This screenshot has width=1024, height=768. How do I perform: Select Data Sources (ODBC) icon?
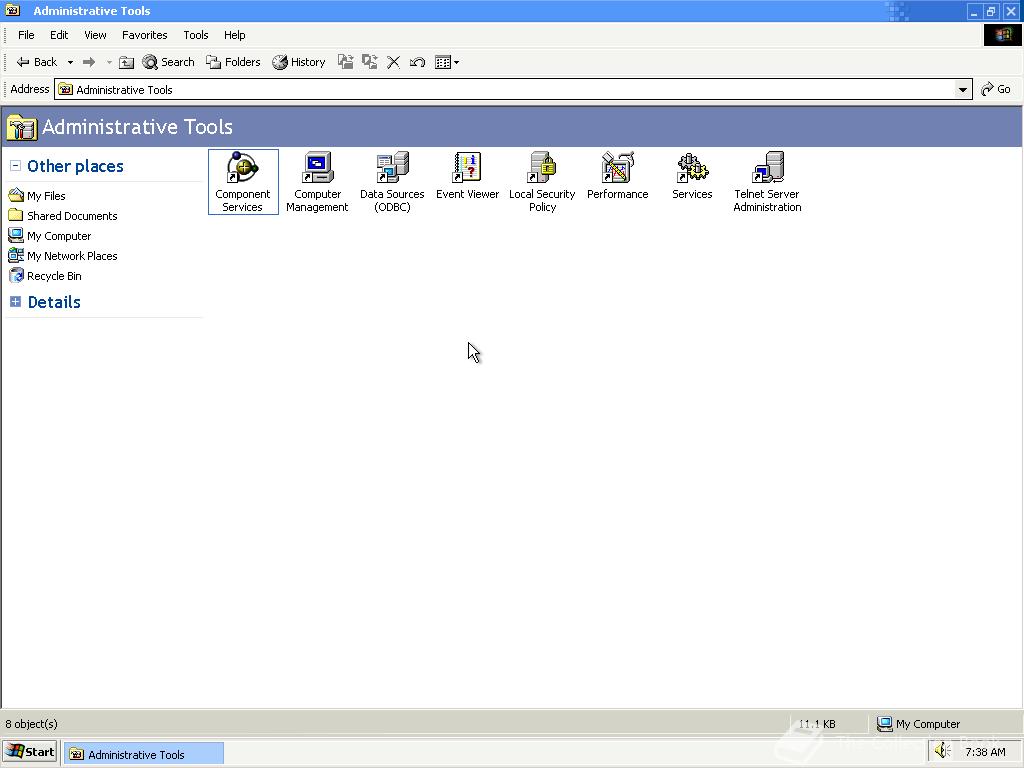[392, 182]
